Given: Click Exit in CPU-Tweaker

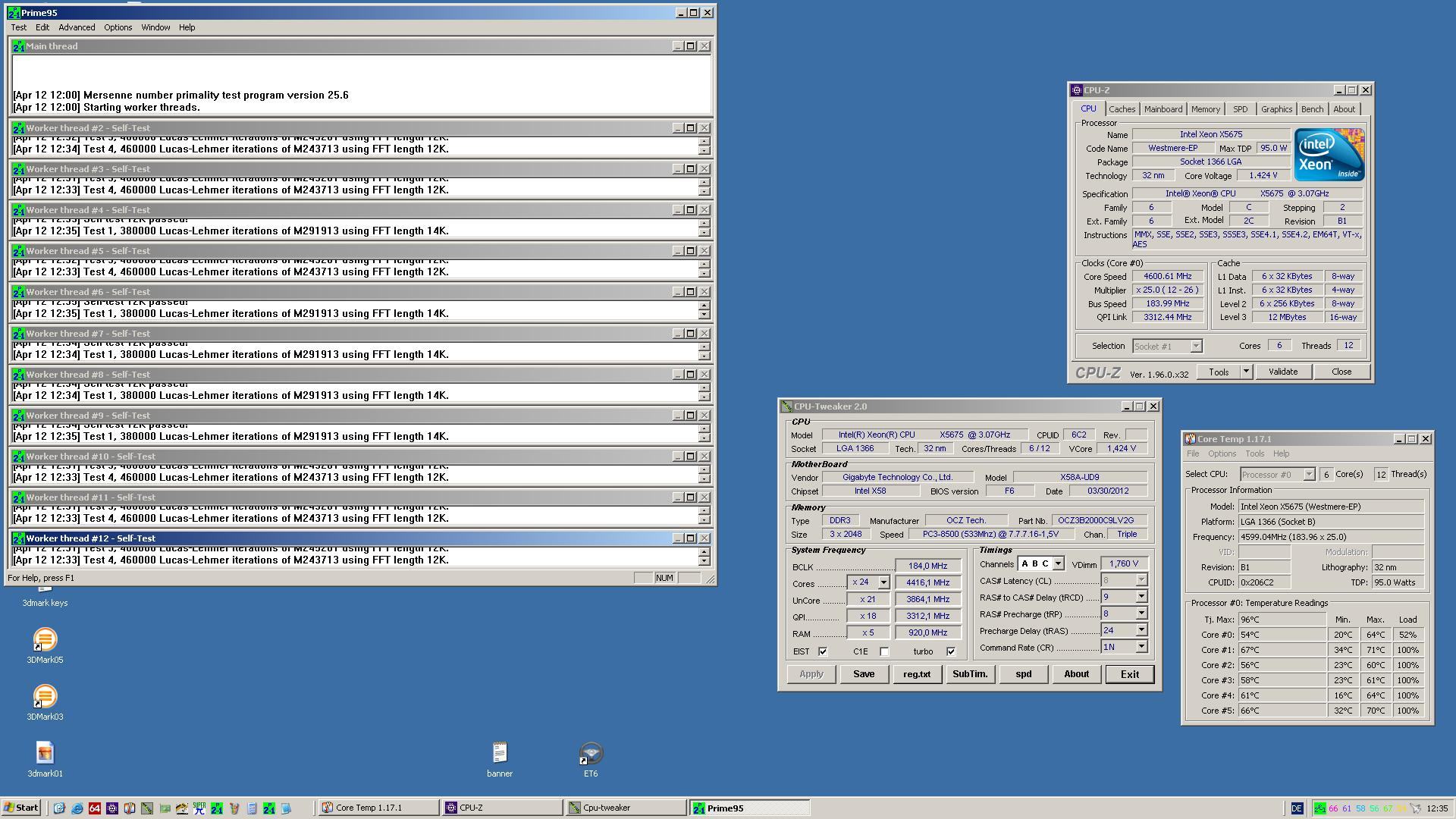Looking at the screenshot, I should (1129, 674).
